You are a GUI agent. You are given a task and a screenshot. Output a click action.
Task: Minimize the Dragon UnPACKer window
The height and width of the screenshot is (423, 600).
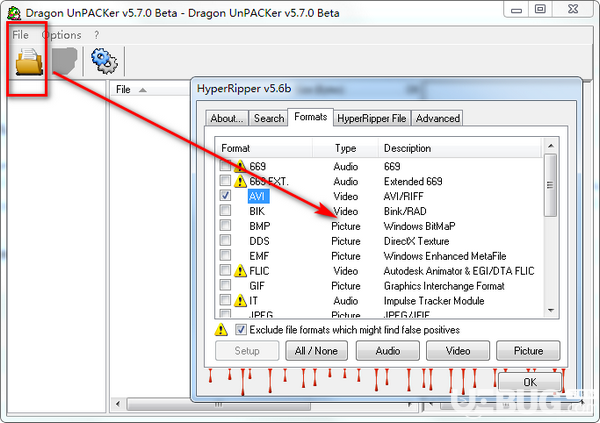pos(516,10)
